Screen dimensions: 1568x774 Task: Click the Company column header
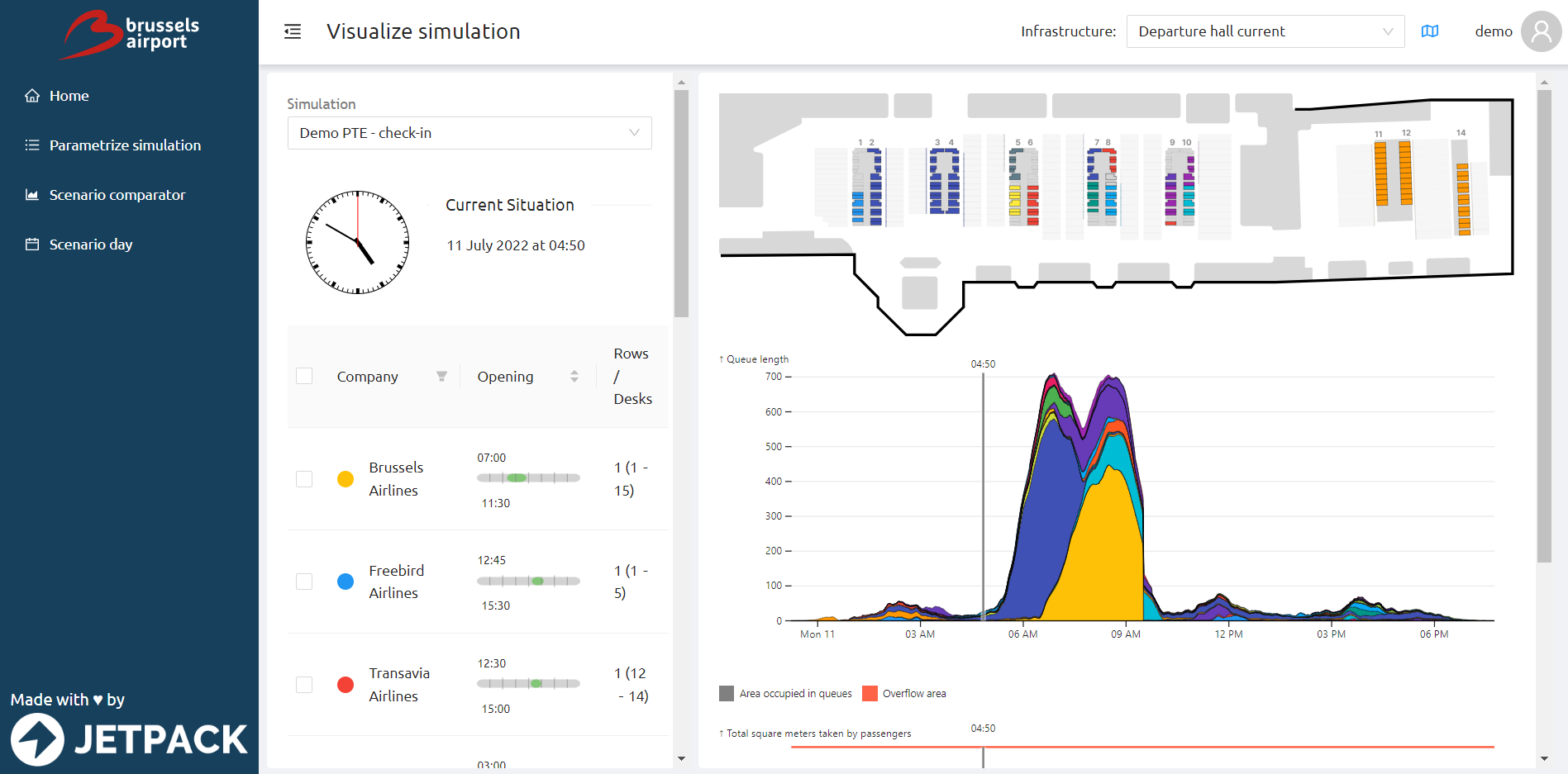(368, 377)
